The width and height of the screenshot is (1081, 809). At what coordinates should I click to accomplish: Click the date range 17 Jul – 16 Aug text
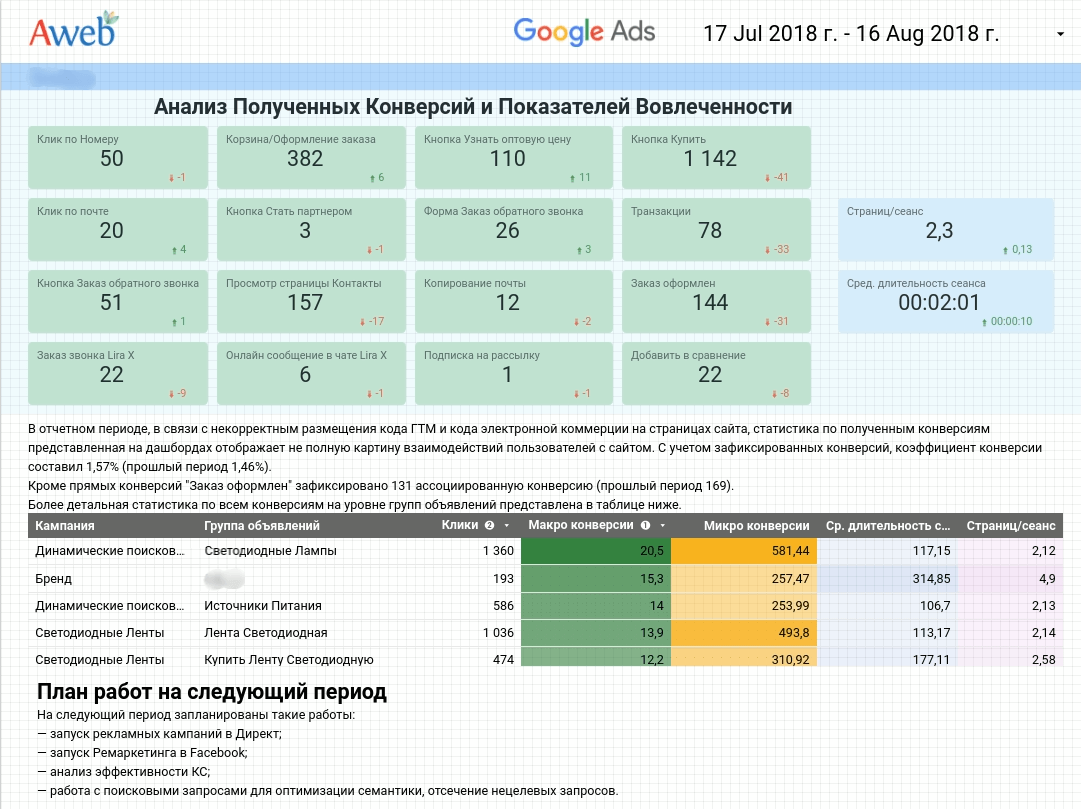coord(851,33)
